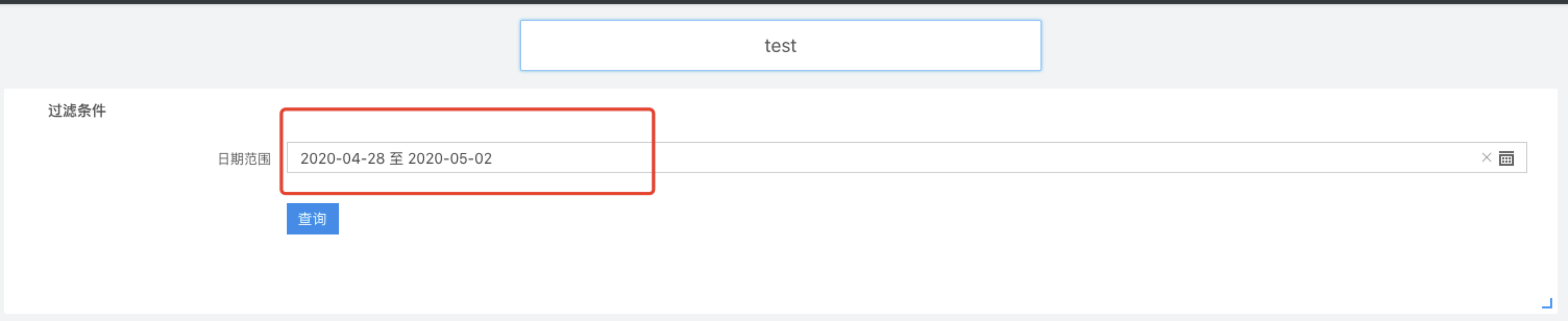Screen dimensions: 1568x321
Task: Select the start date 2020-04-28
Action: tap(342, 158)
